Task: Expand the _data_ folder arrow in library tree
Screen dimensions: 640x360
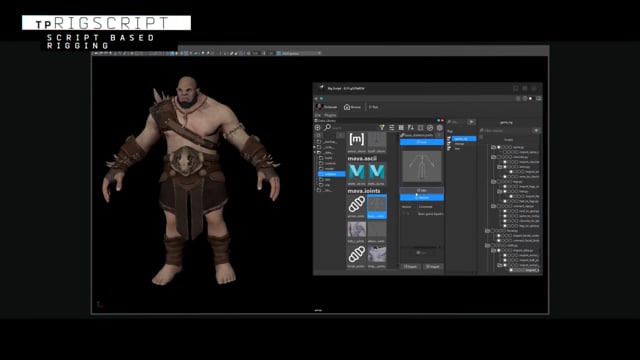Action: coord(315,152)
